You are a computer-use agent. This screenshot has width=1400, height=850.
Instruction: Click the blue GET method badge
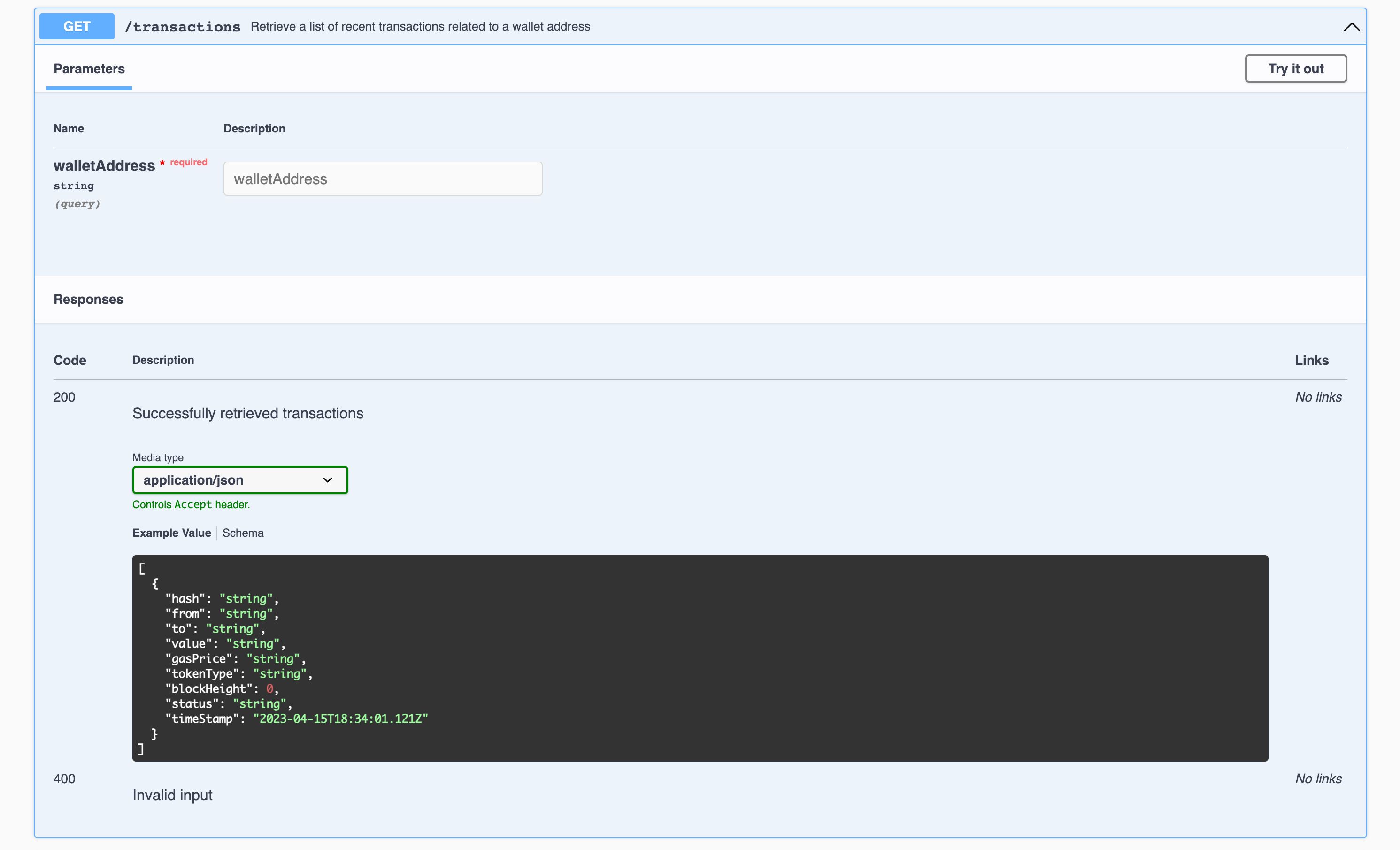point(77,26)
